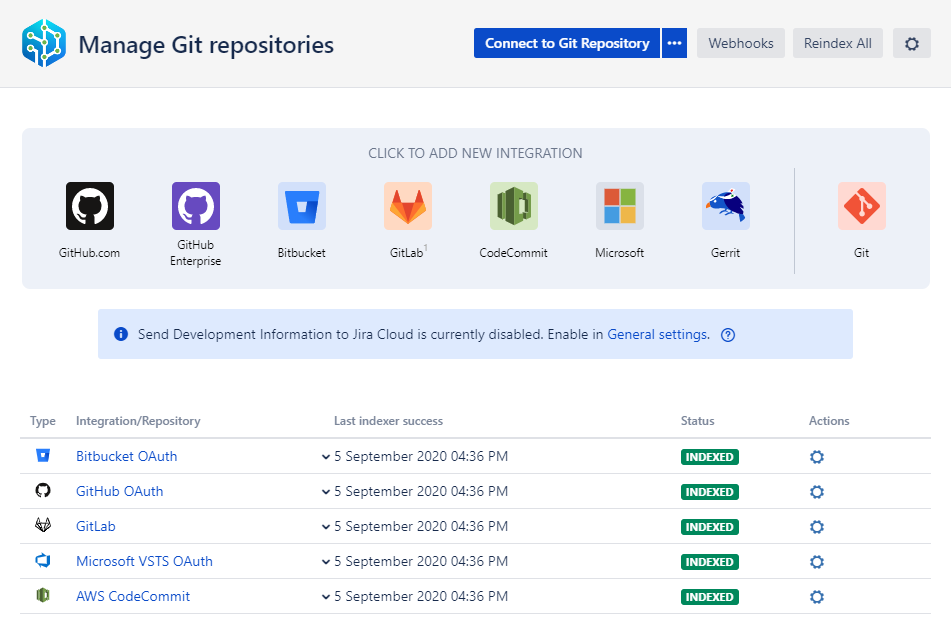Click the Manage Git repositories heading

[206, 45]
